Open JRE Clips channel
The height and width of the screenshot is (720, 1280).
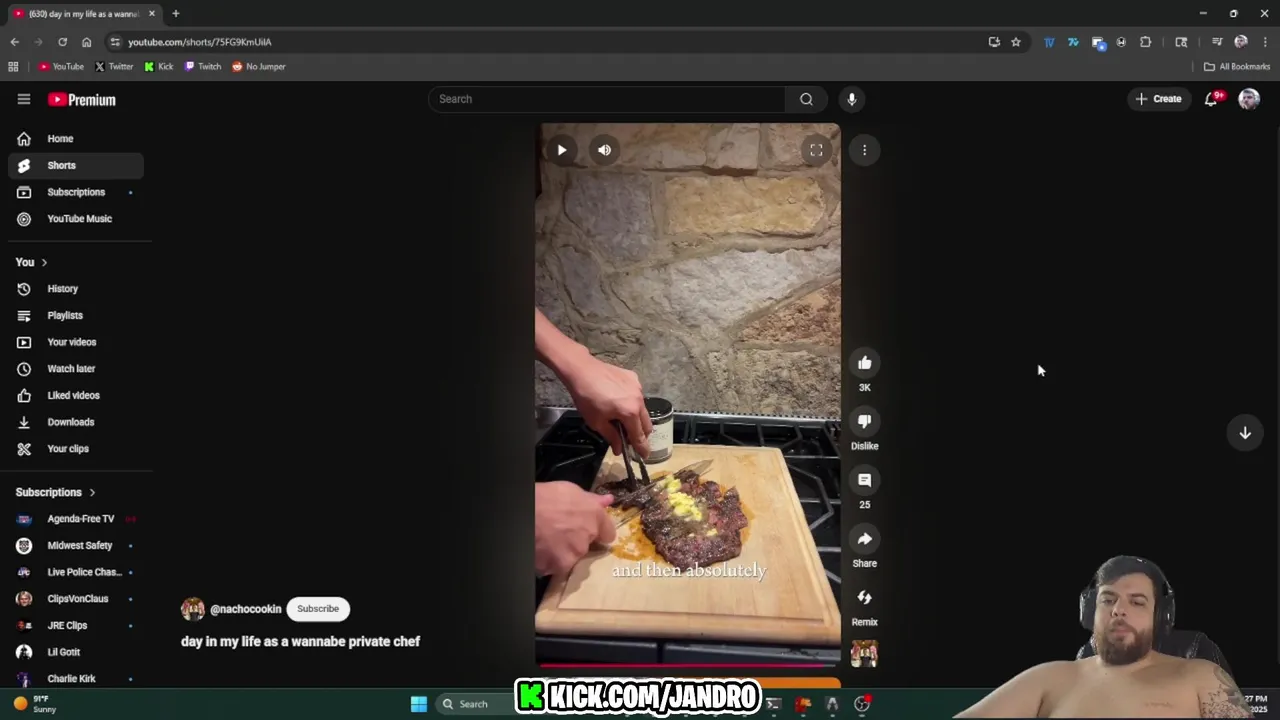tap(76, 626)
